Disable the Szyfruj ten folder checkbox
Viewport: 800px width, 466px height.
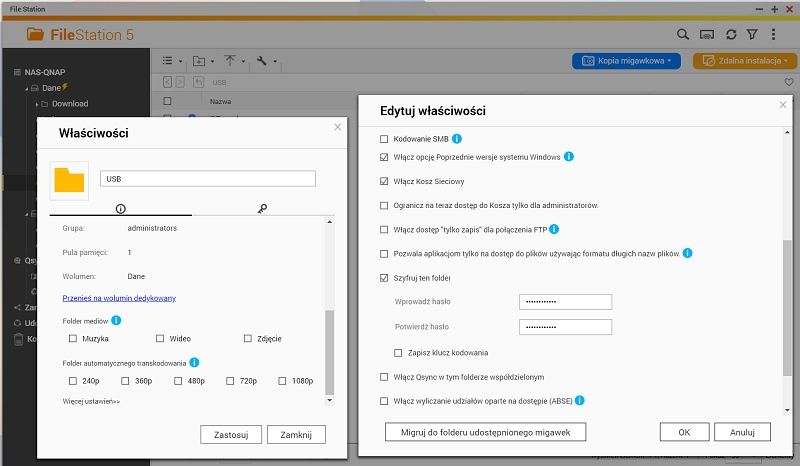tap(384, 278)
